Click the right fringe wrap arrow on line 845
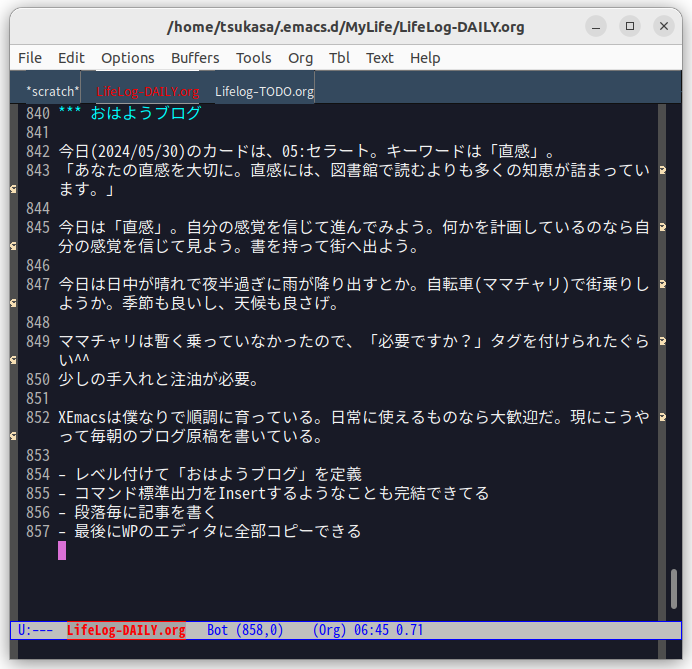Screen dimensions: 692x669 662,227
